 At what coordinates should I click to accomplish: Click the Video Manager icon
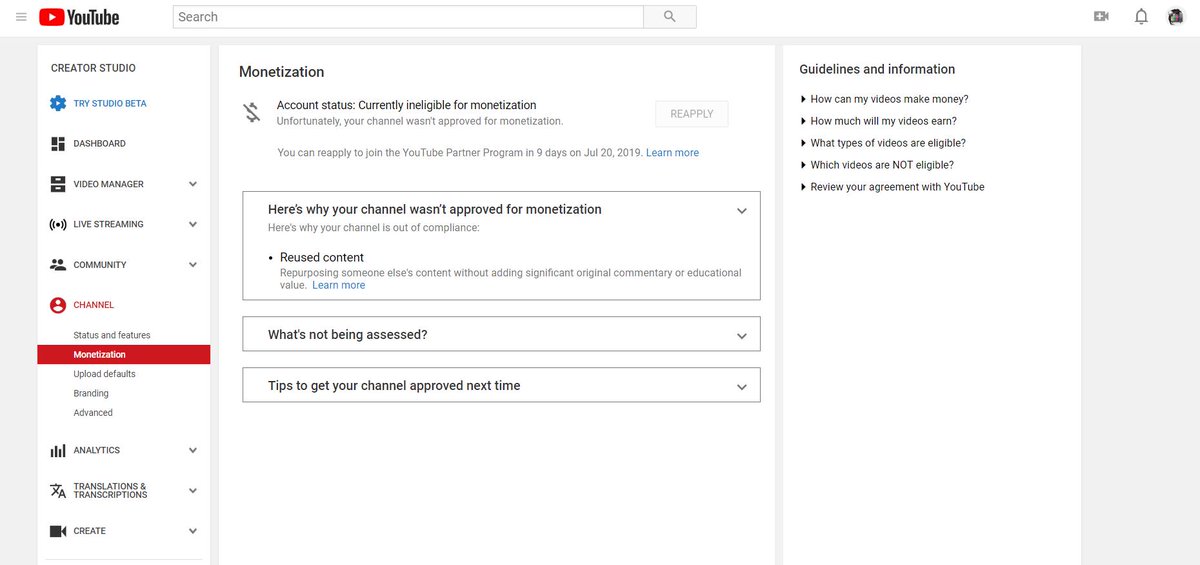[58, 184]
